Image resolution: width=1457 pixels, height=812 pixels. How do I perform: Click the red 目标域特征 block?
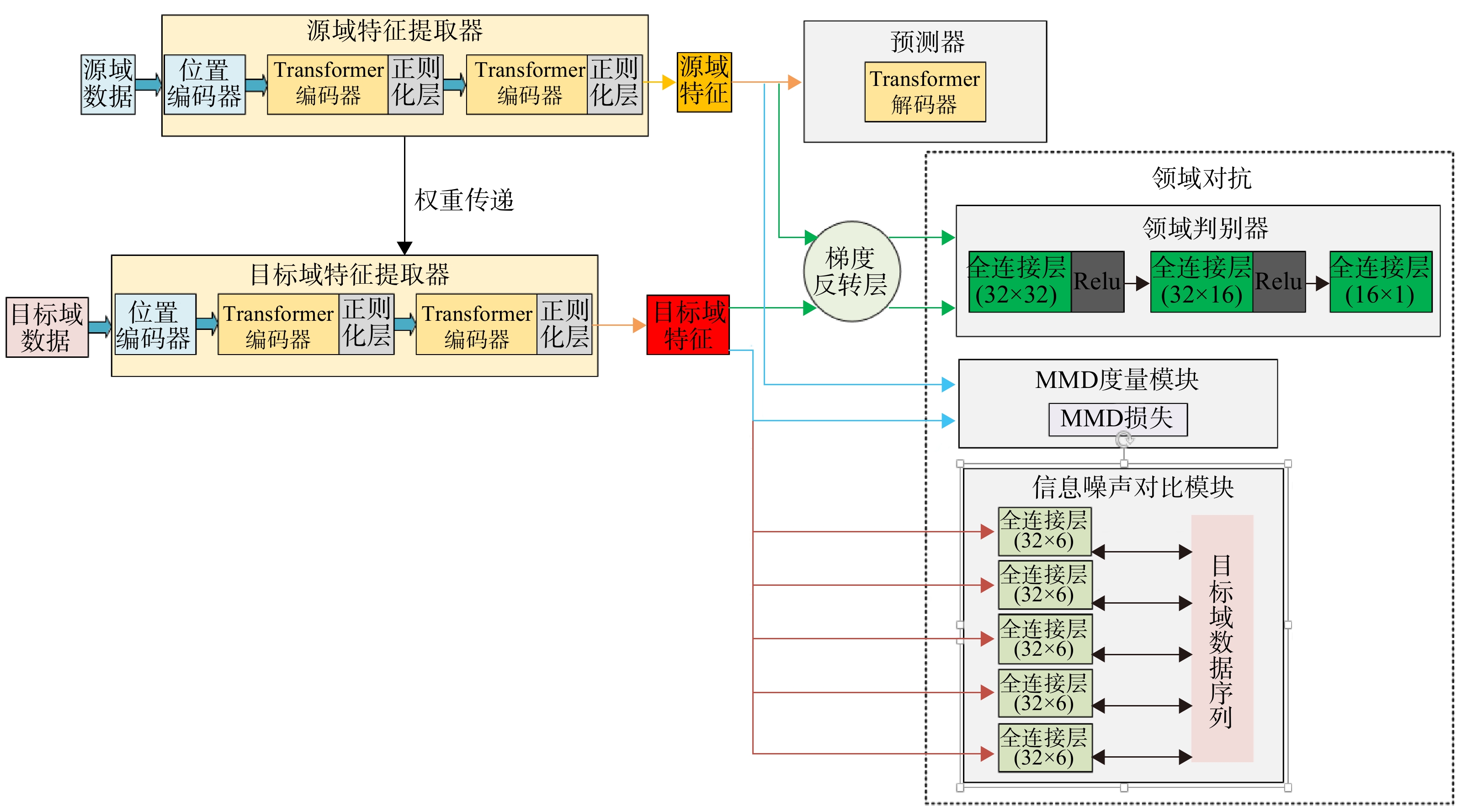(x=688, y=324)
